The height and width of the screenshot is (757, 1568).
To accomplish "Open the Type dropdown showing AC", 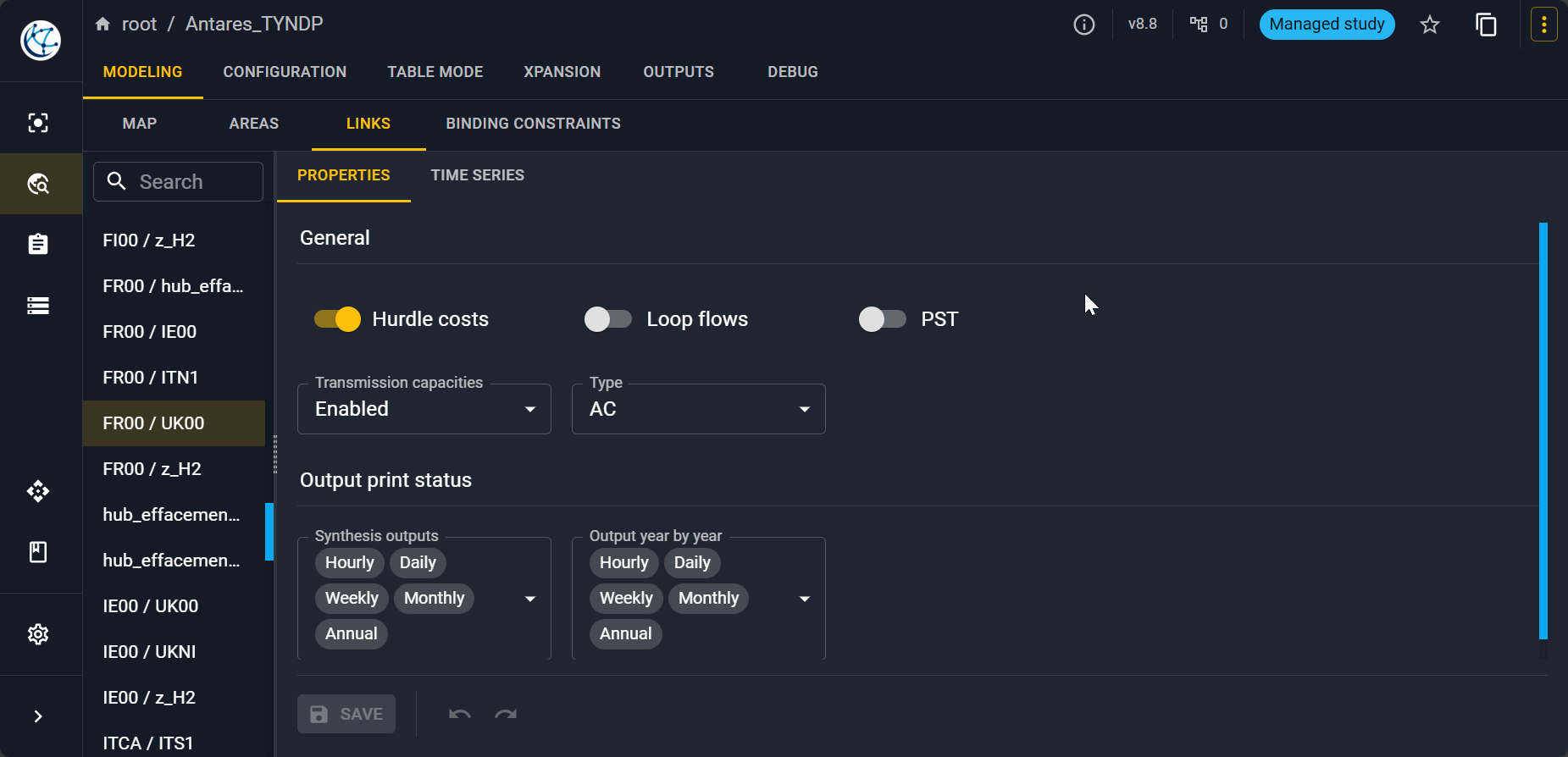I will click(699, 409).
